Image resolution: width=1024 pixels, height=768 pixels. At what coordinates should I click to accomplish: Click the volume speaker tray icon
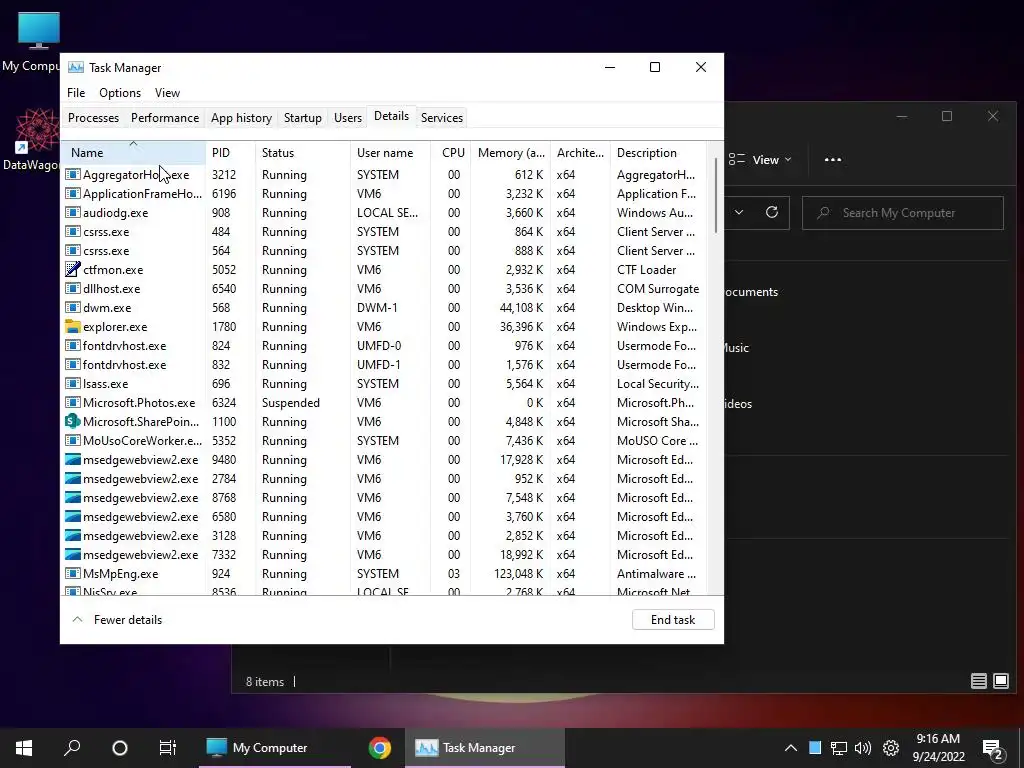[x=863, y=748]
